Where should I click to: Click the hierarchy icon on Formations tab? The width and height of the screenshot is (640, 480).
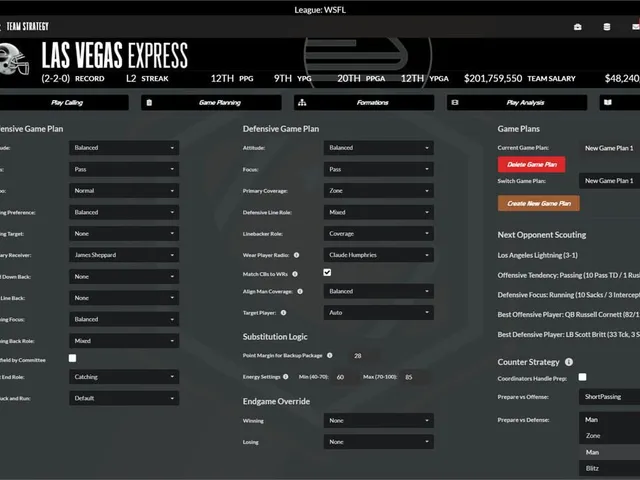point(302,102)
